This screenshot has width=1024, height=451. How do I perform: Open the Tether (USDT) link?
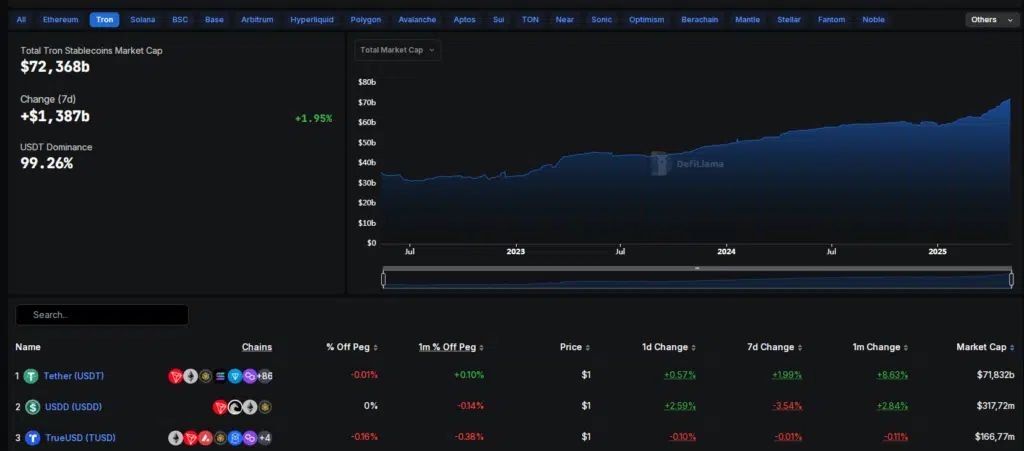point(74,376)
